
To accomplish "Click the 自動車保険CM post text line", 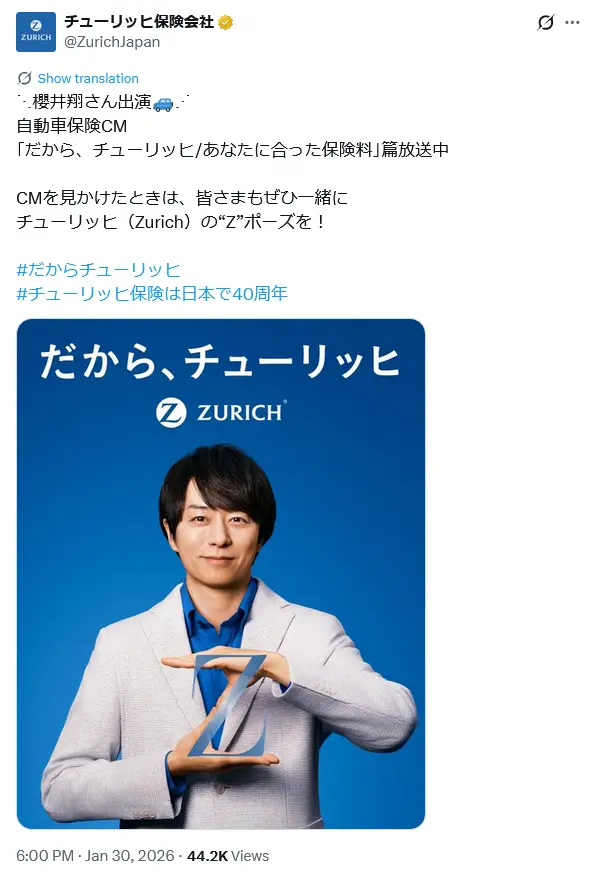I will click(72, 126).
